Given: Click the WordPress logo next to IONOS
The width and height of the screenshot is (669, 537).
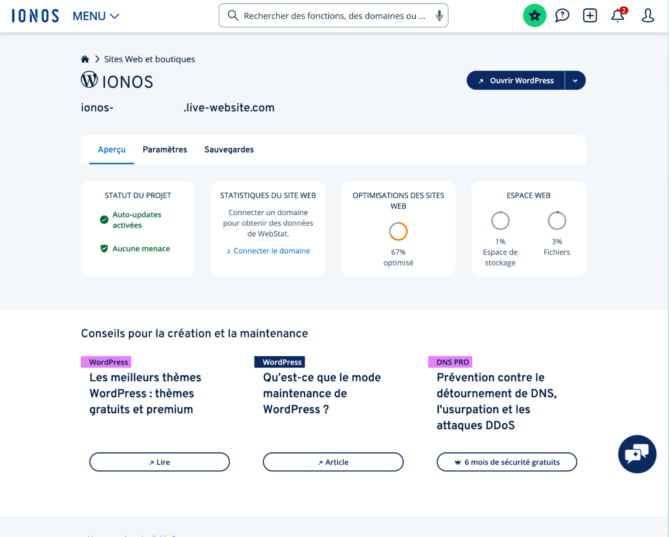Looking at the screenshot, I should [89, 79].
